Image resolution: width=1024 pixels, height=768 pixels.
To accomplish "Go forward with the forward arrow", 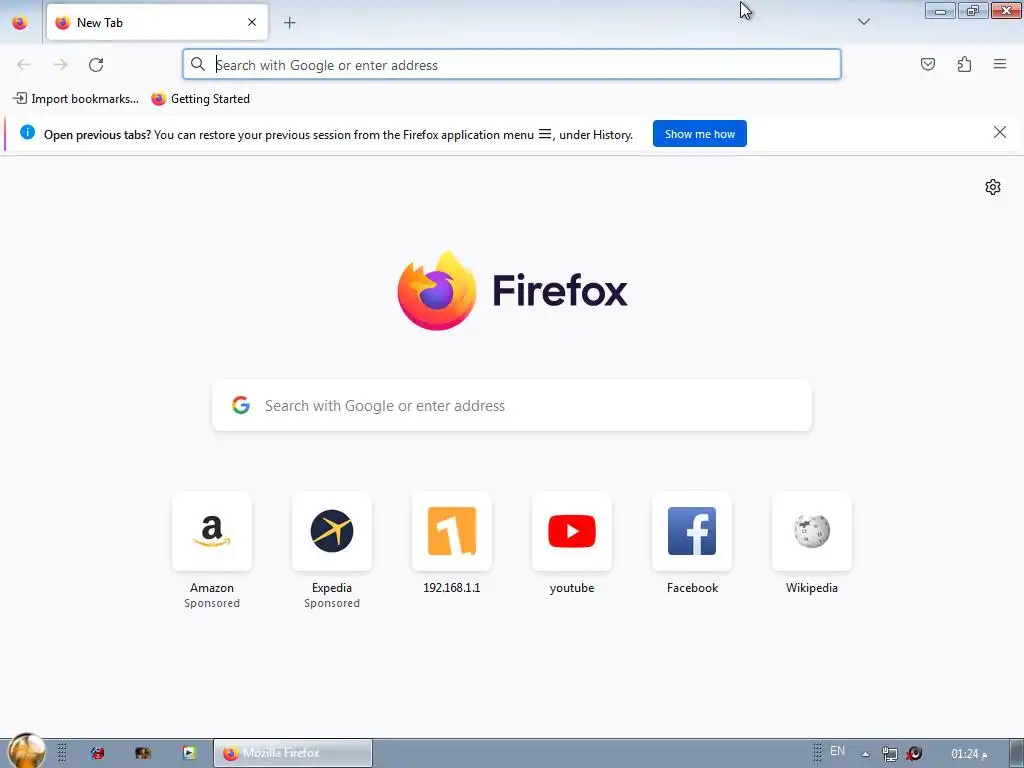I will coord(60,64).
